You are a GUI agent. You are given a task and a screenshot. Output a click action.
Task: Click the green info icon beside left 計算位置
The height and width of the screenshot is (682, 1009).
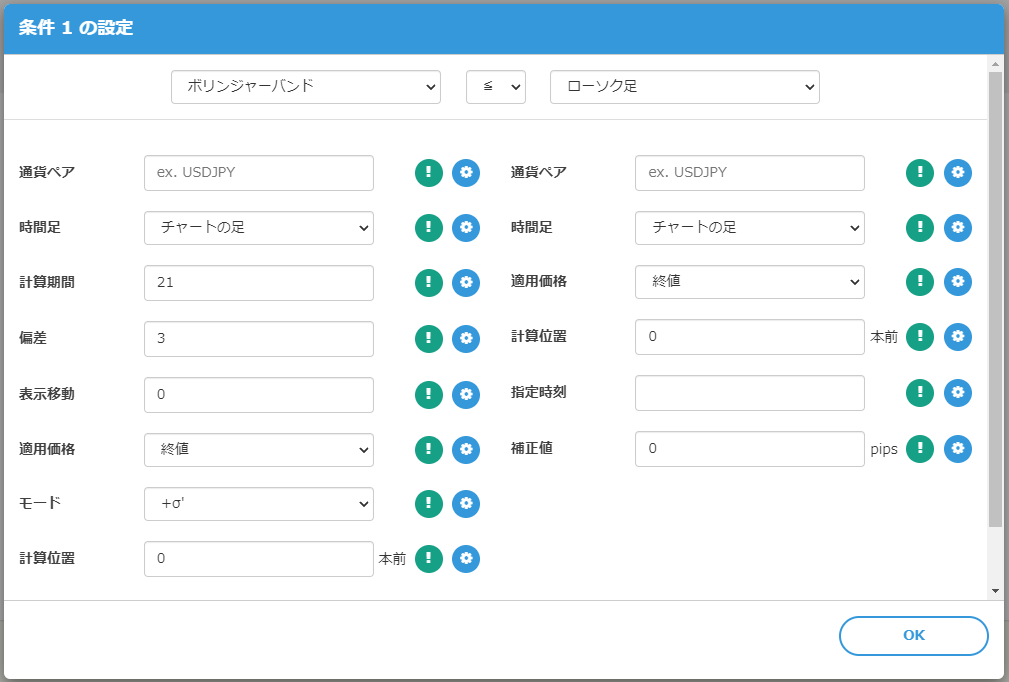(x=429, y=559)
